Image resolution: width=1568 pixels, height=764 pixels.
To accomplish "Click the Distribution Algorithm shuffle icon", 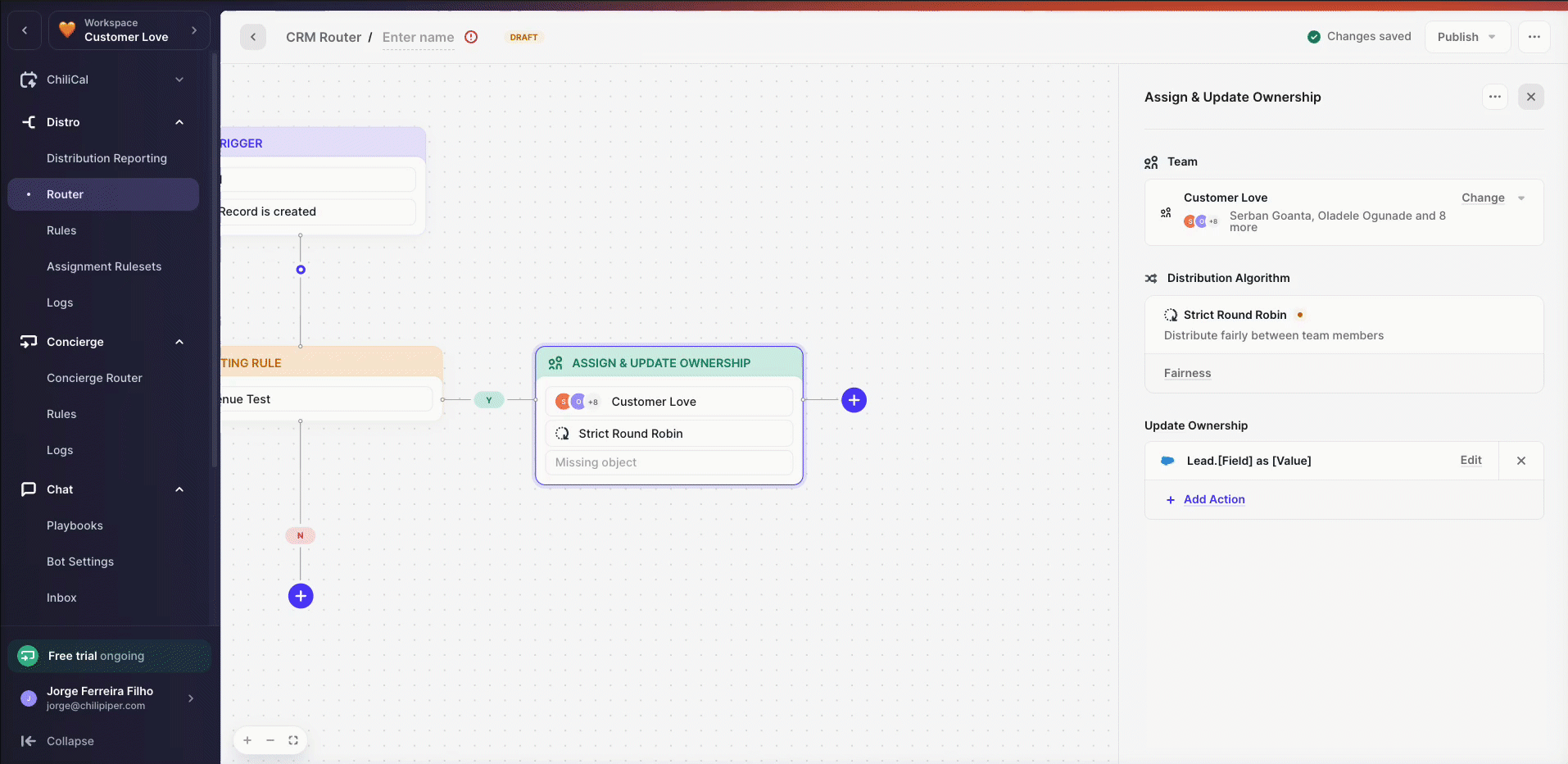I will [1151, 279].
